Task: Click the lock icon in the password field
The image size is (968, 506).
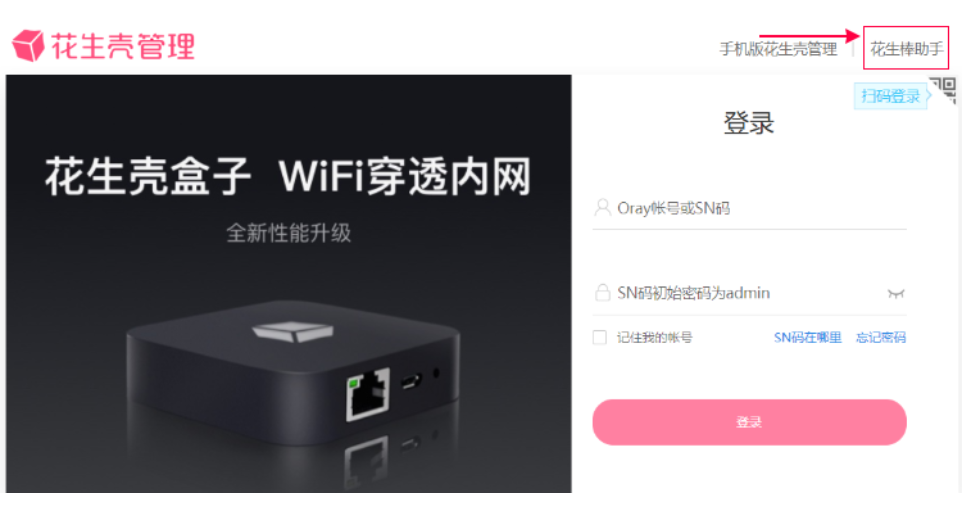Action: (x=603, y=292)
